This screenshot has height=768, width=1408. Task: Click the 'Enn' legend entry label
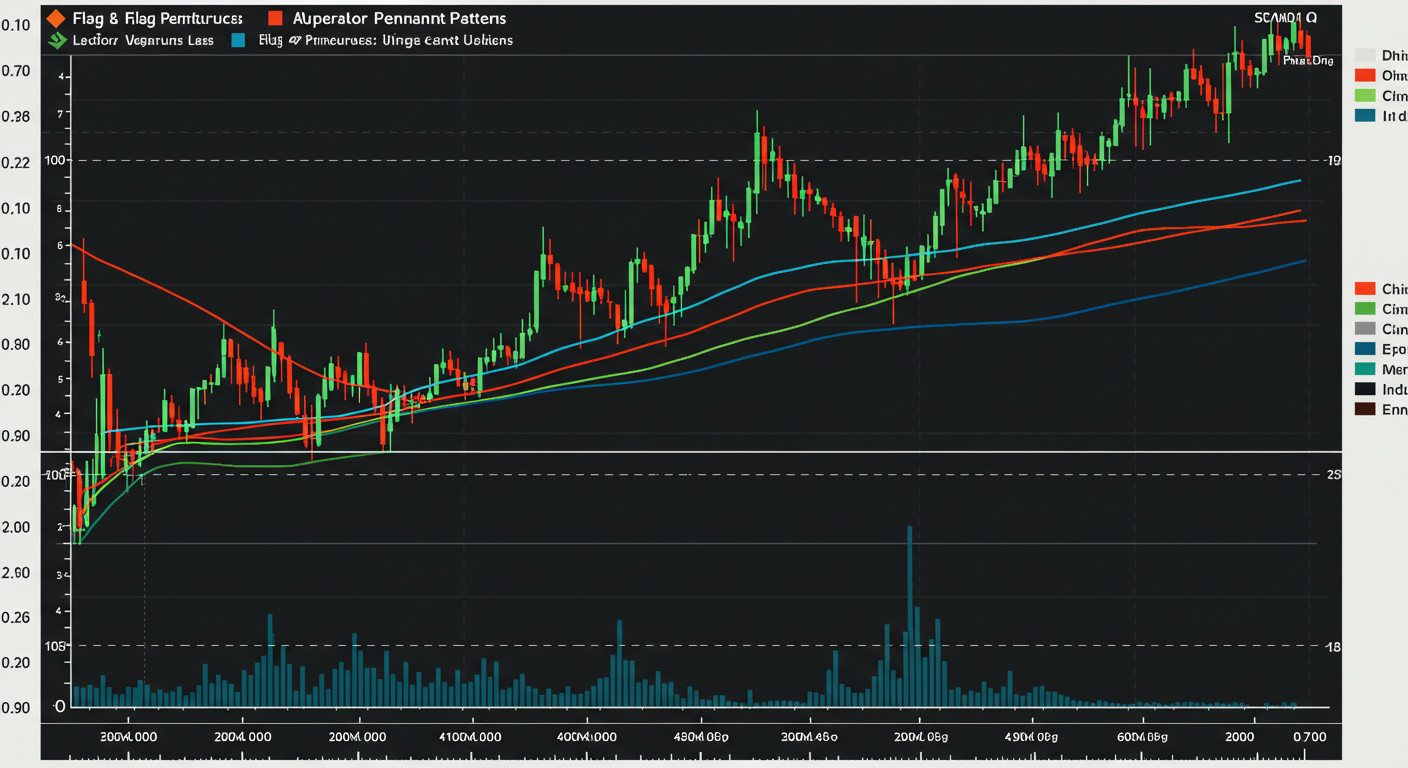click(x=1394, y=409)
